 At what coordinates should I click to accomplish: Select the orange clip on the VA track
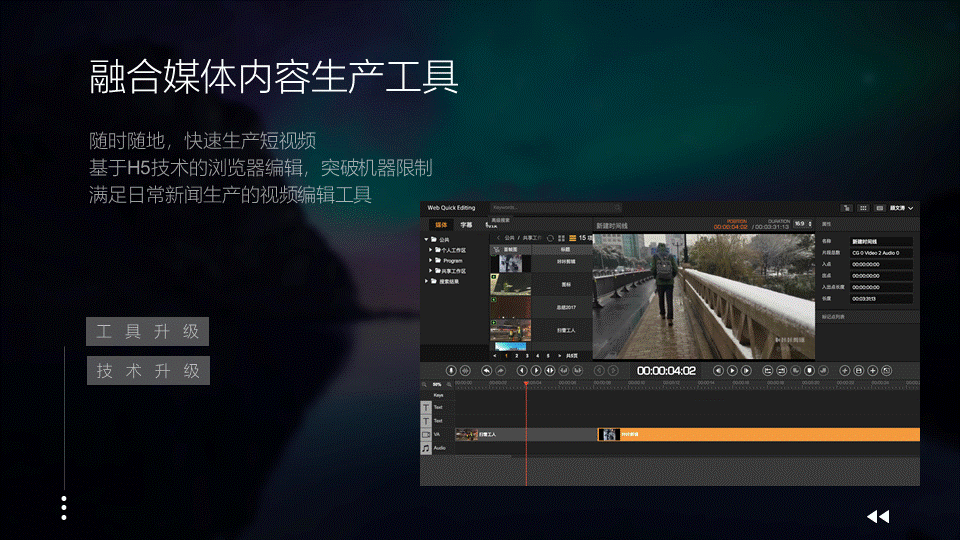pos(758,435)
